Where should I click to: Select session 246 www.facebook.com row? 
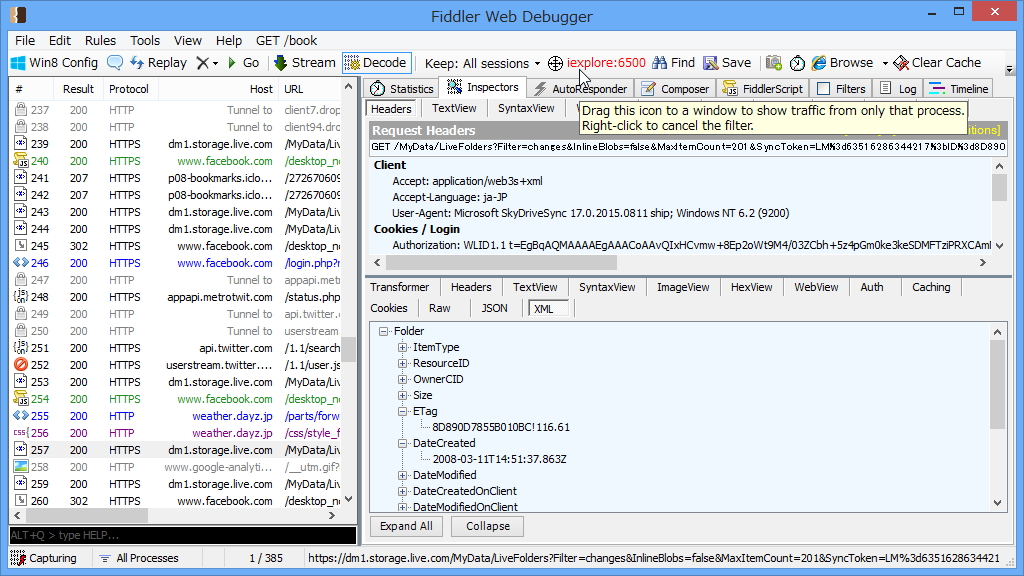(176, 263)
